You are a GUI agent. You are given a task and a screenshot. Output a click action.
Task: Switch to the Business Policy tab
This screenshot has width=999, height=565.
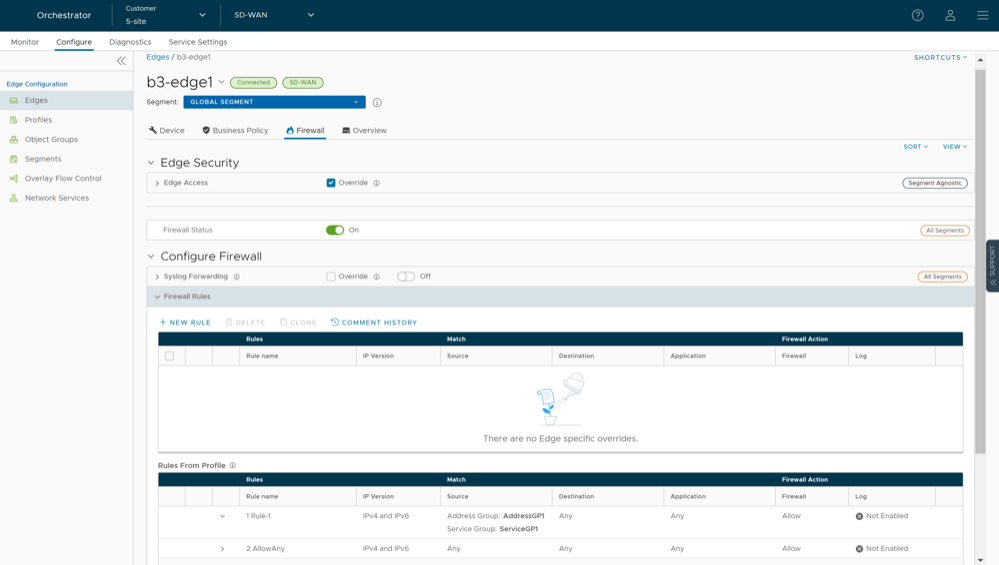(x=235, y=130)
